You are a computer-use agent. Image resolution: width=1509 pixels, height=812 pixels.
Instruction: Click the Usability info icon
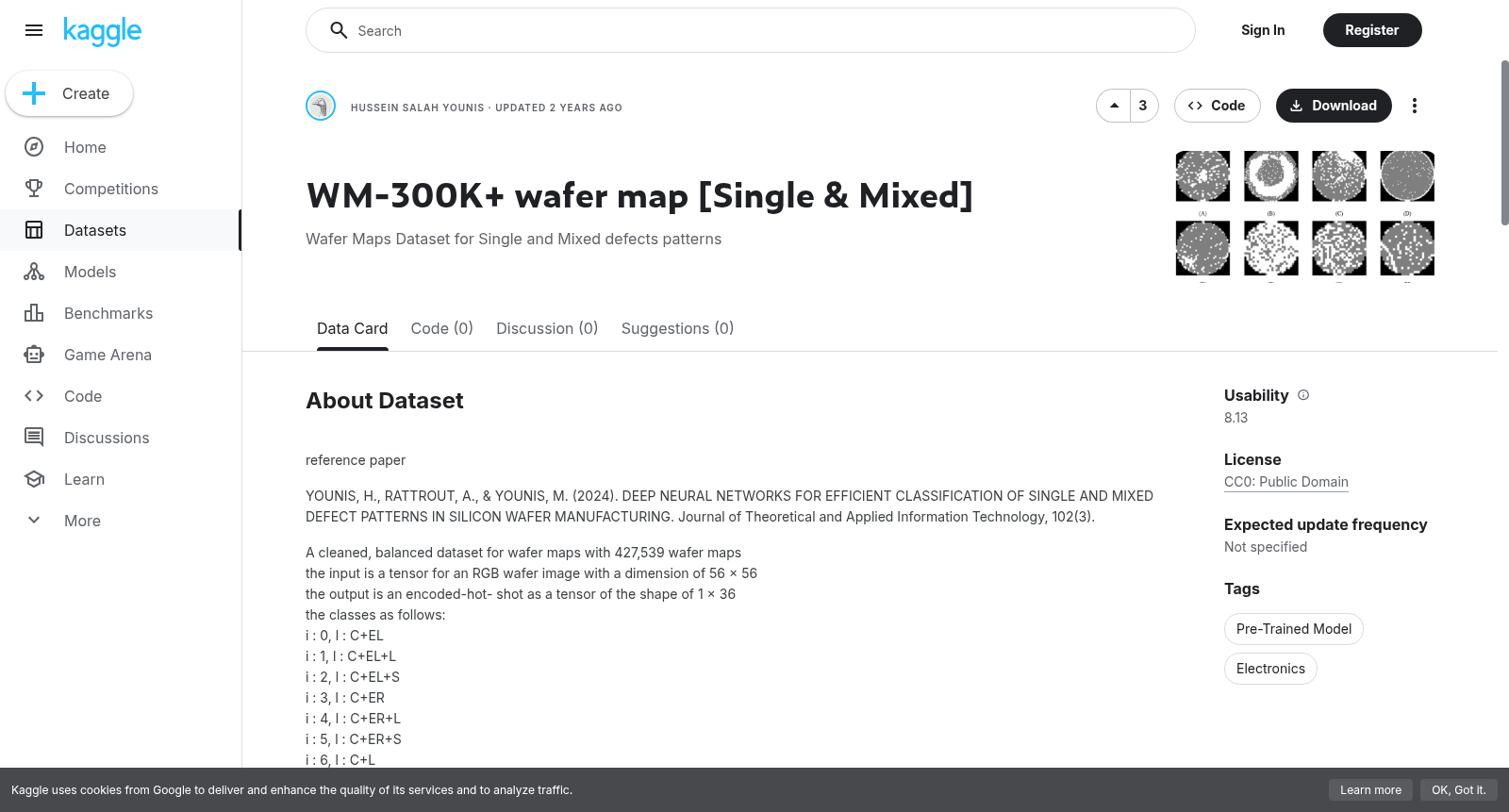click(1303, 395)
